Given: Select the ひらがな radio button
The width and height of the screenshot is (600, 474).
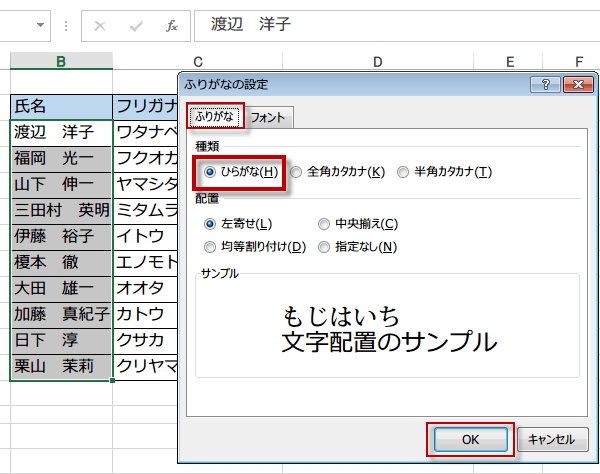Looking at the screenshot, I should click(210, 172).
